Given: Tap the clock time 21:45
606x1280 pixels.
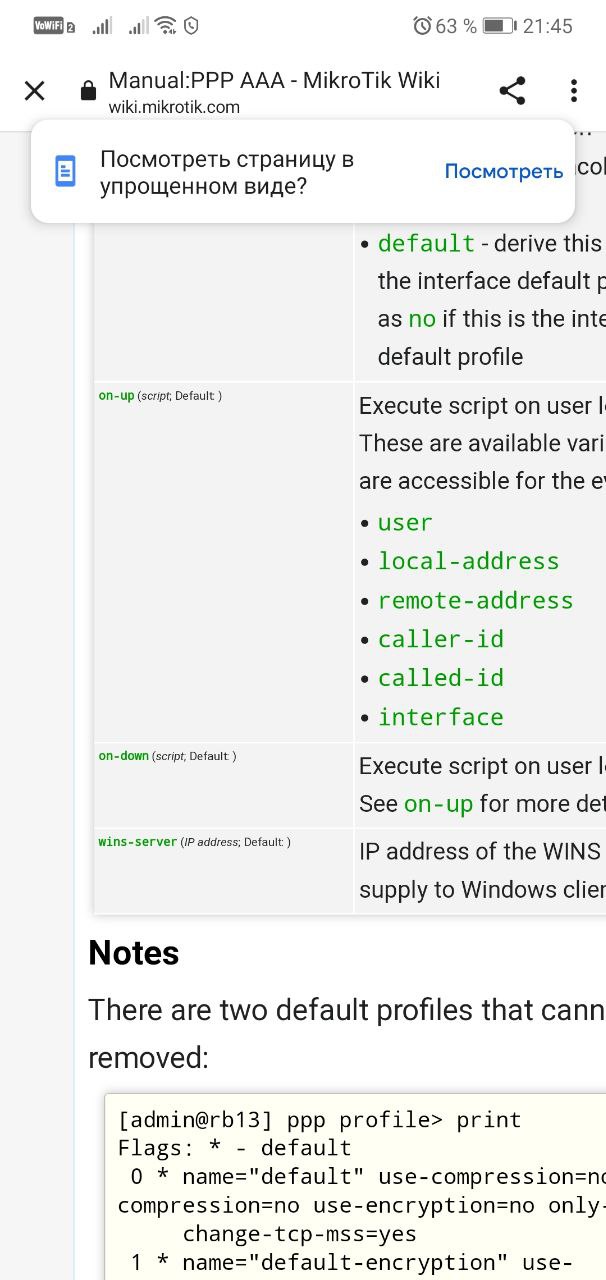Looking at the screenshot, I should coord(547,26).
